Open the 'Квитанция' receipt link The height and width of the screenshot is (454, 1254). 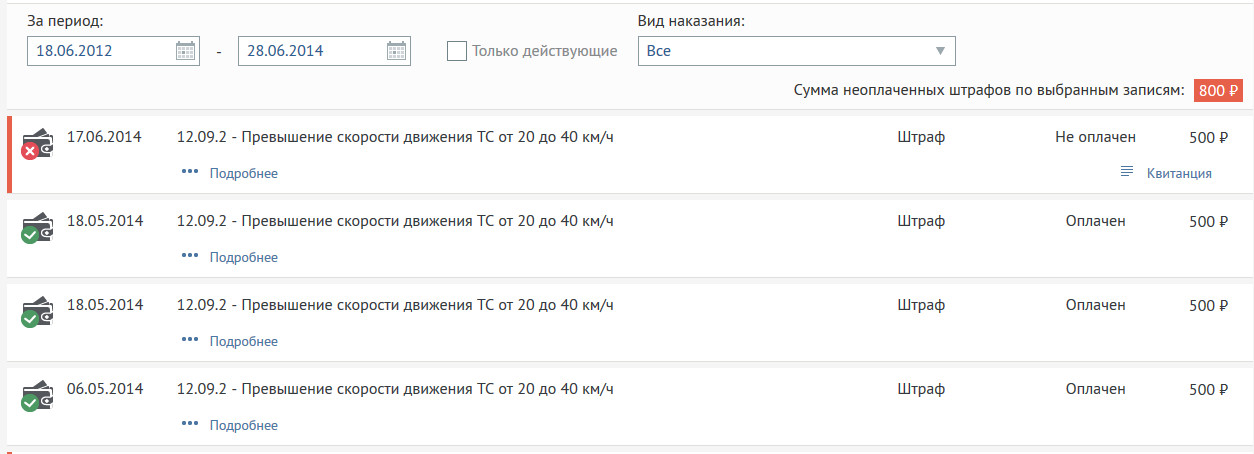click(1179, 173)
